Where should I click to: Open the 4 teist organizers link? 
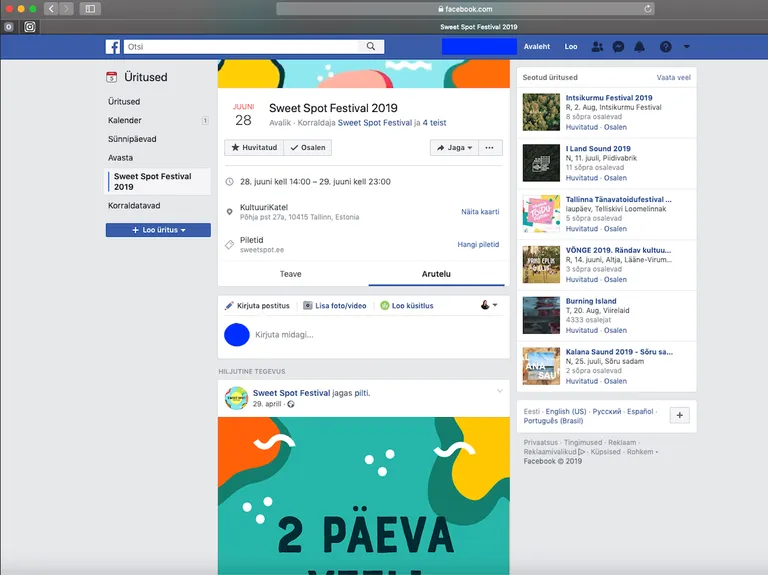434,122
